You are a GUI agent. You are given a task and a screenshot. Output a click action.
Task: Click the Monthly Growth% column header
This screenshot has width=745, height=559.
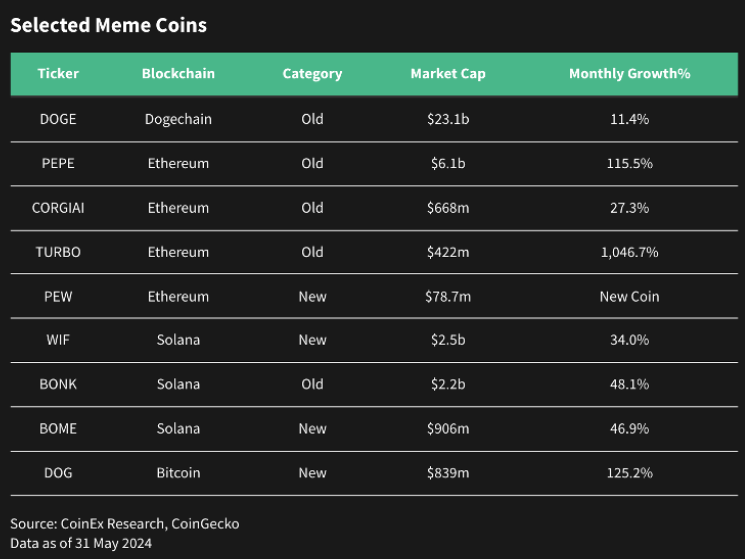point(630,74)
